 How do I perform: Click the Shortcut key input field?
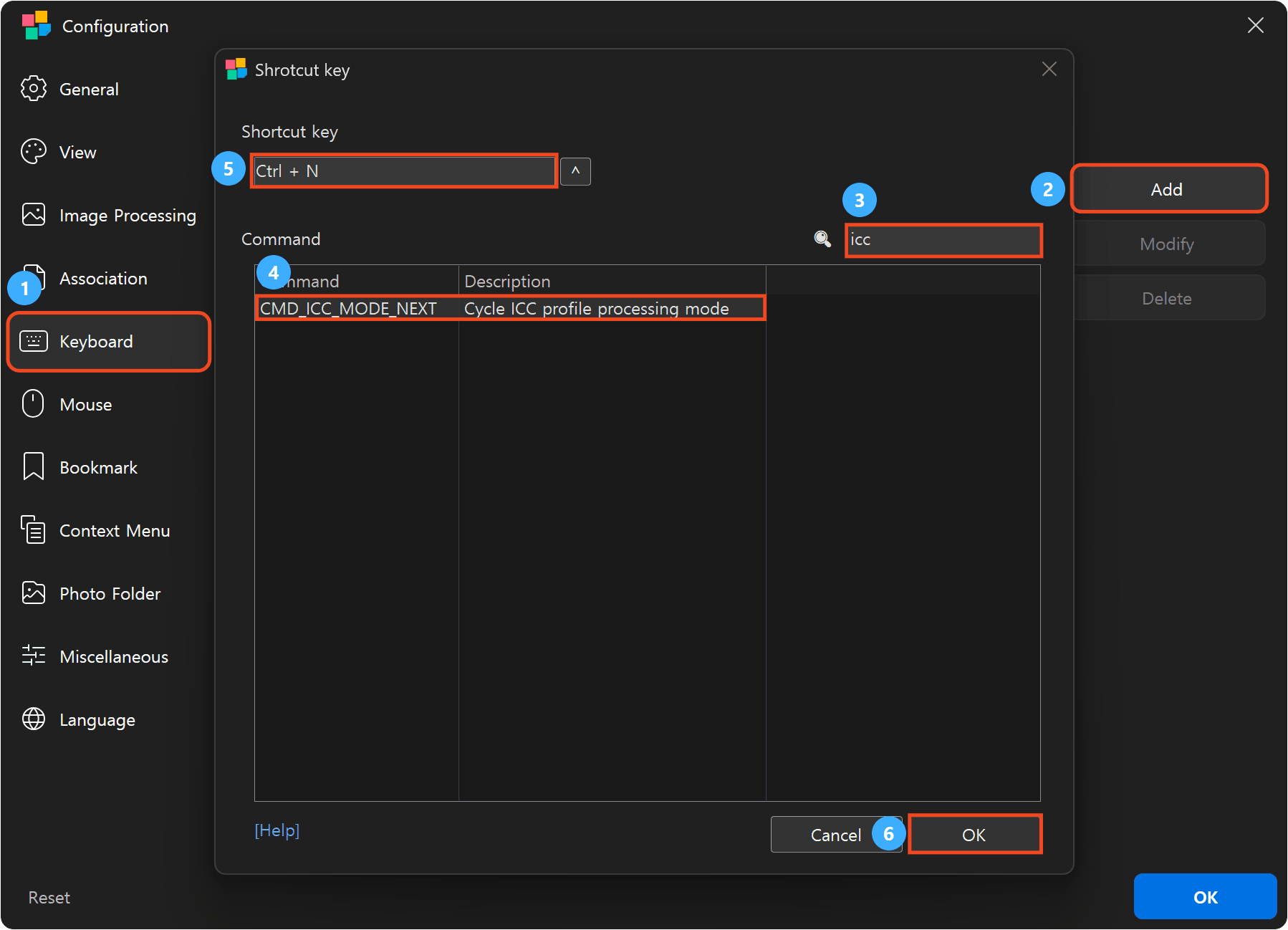(x=404, y=171)
